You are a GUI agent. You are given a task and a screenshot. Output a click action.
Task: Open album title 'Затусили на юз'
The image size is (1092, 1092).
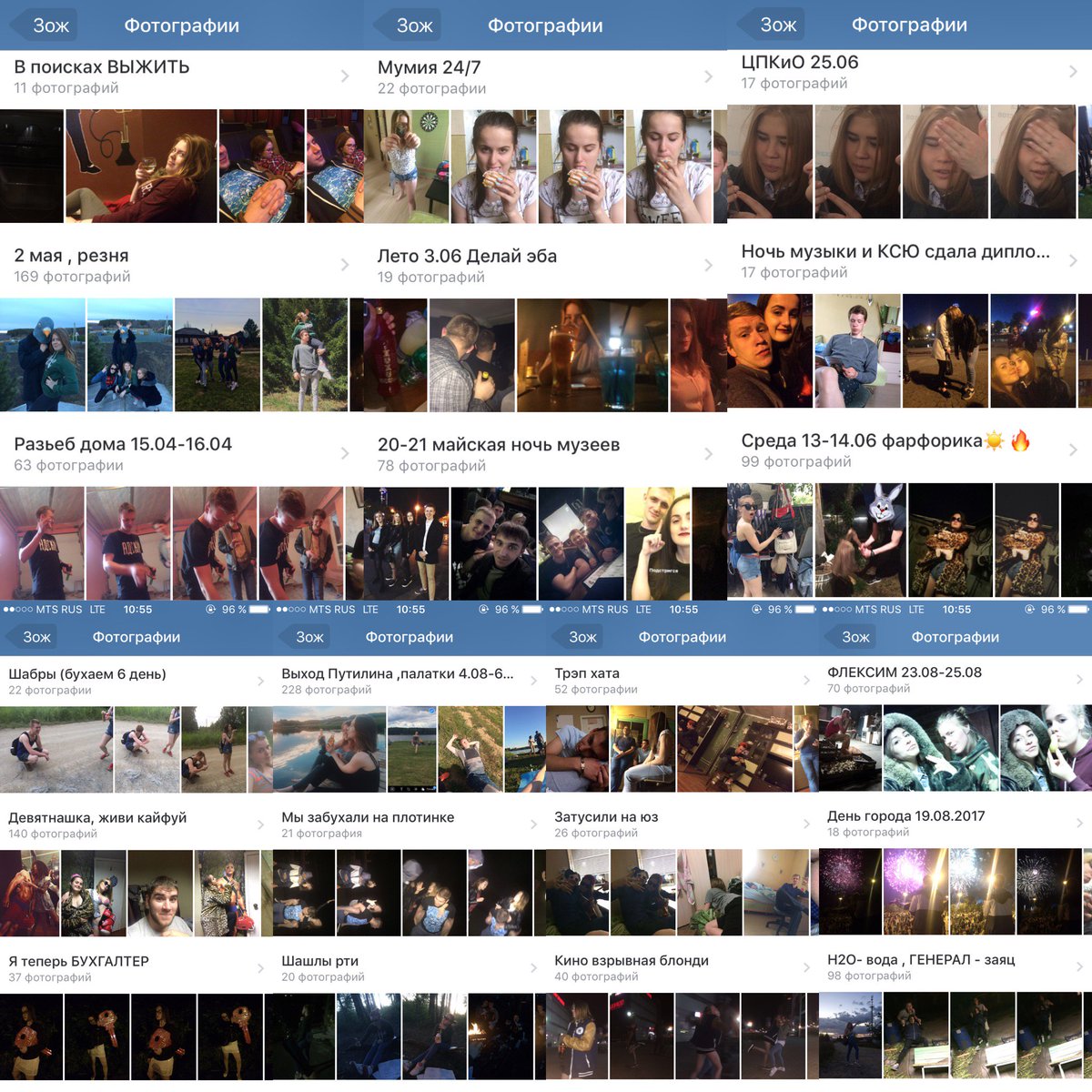click(x=606, y=817)
